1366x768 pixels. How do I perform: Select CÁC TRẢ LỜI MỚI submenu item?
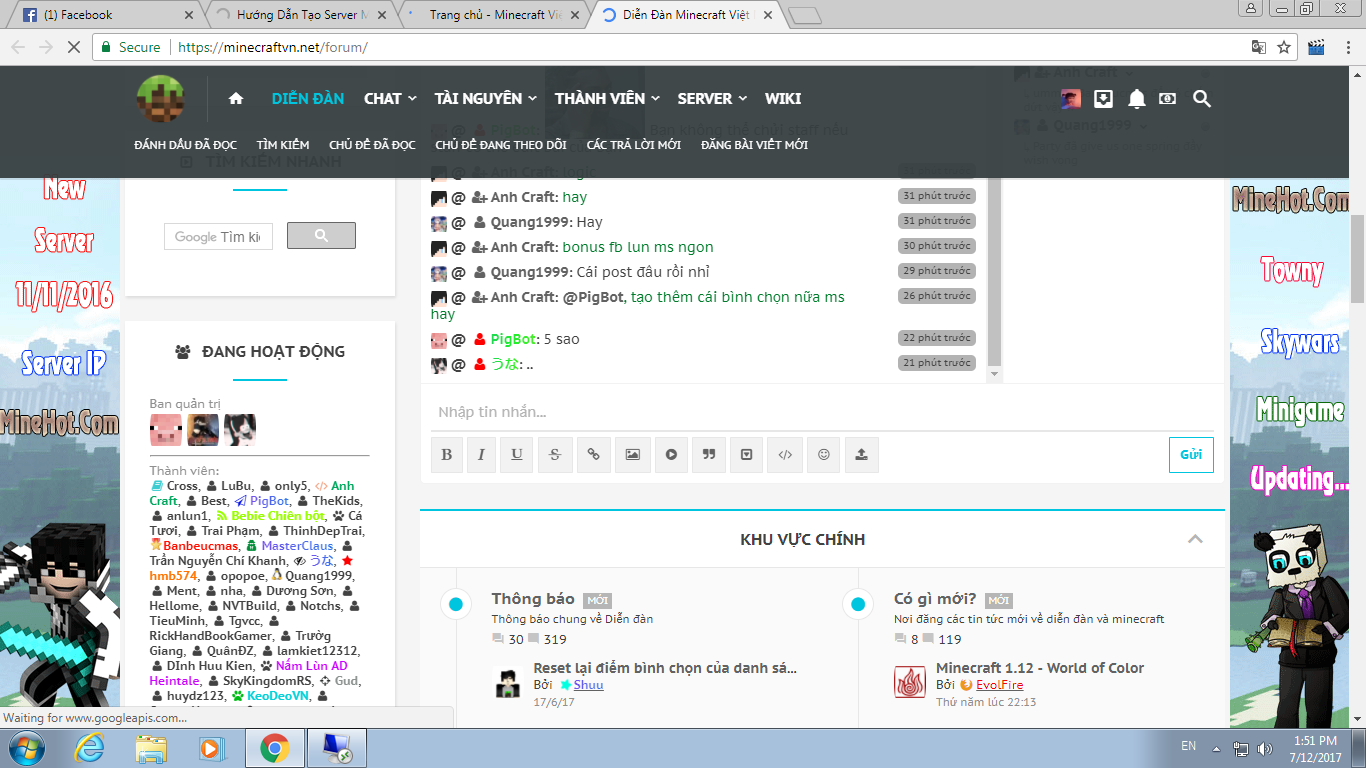point(634,145)
